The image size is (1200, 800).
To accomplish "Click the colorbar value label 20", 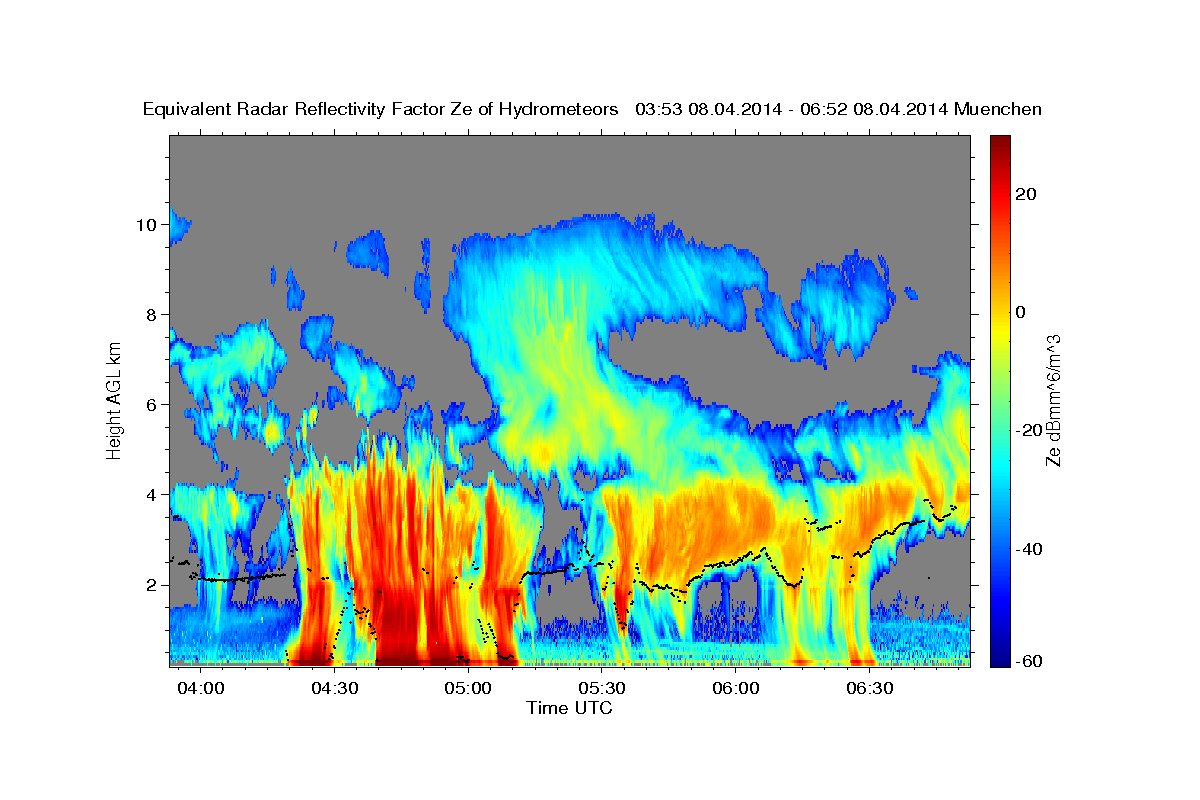I will tap(1026, 194).
